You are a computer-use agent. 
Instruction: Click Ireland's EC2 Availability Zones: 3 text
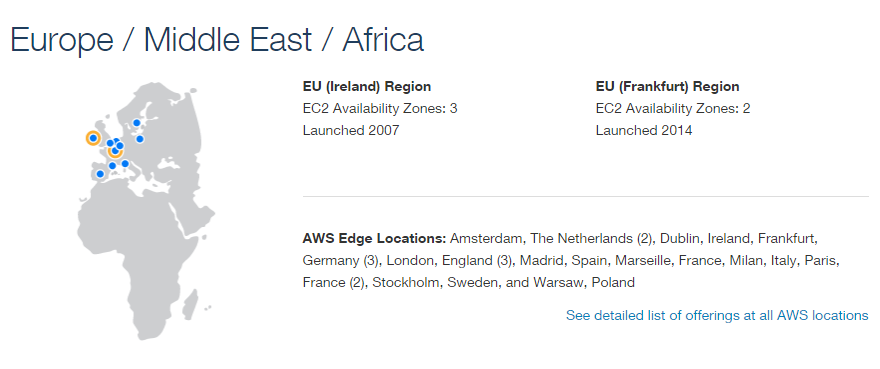tap(380, 108)
